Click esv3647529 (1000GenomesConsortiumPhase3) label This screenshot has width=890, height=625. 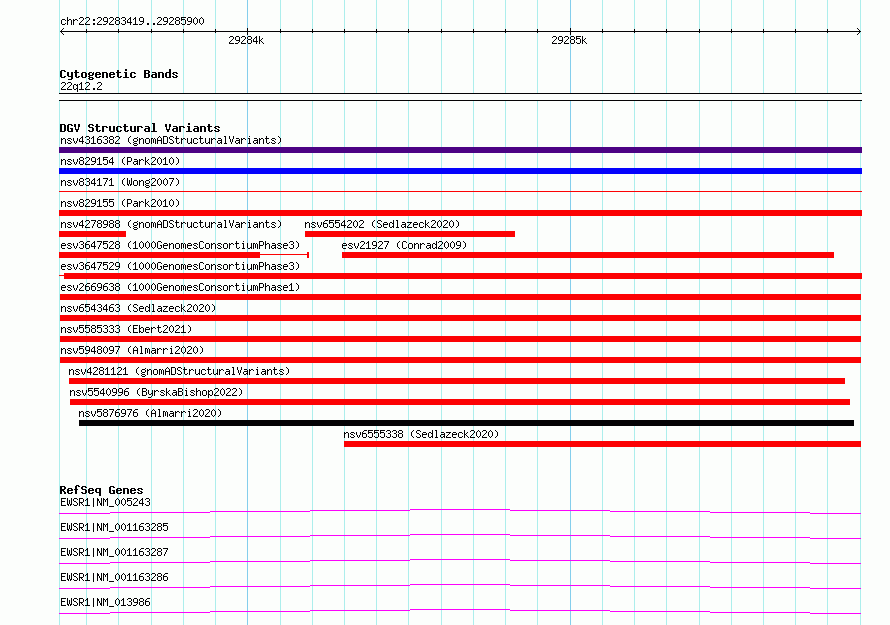pos(180,266)
